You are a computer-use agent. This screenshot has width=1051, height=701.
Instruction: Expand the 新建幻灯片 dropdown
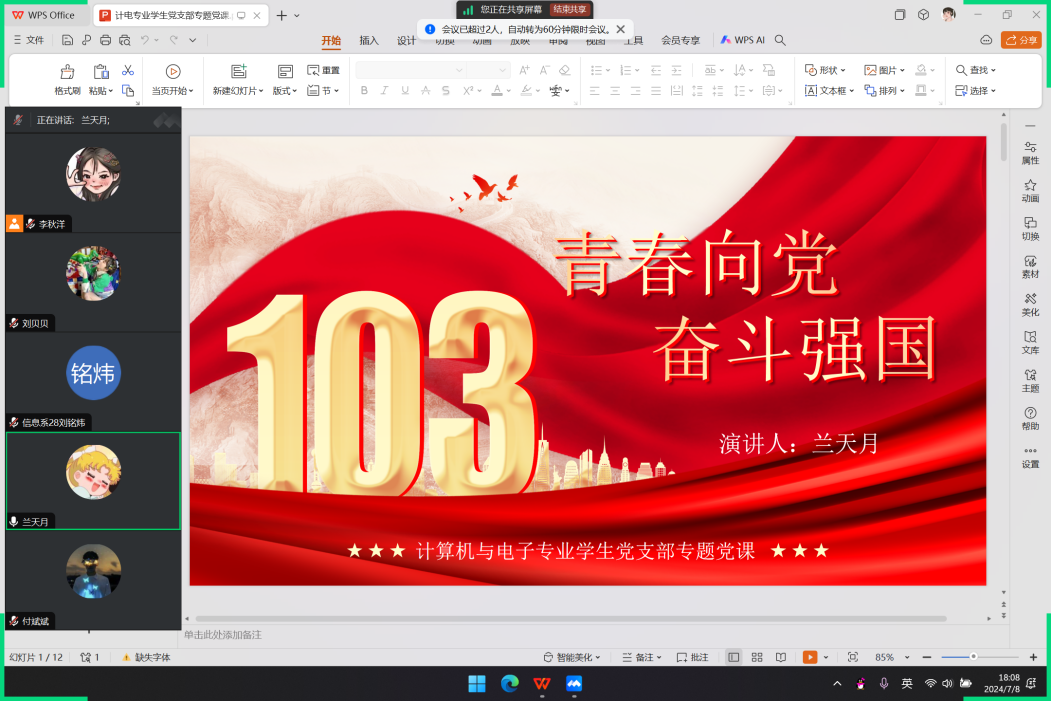[x=238, y=91]
